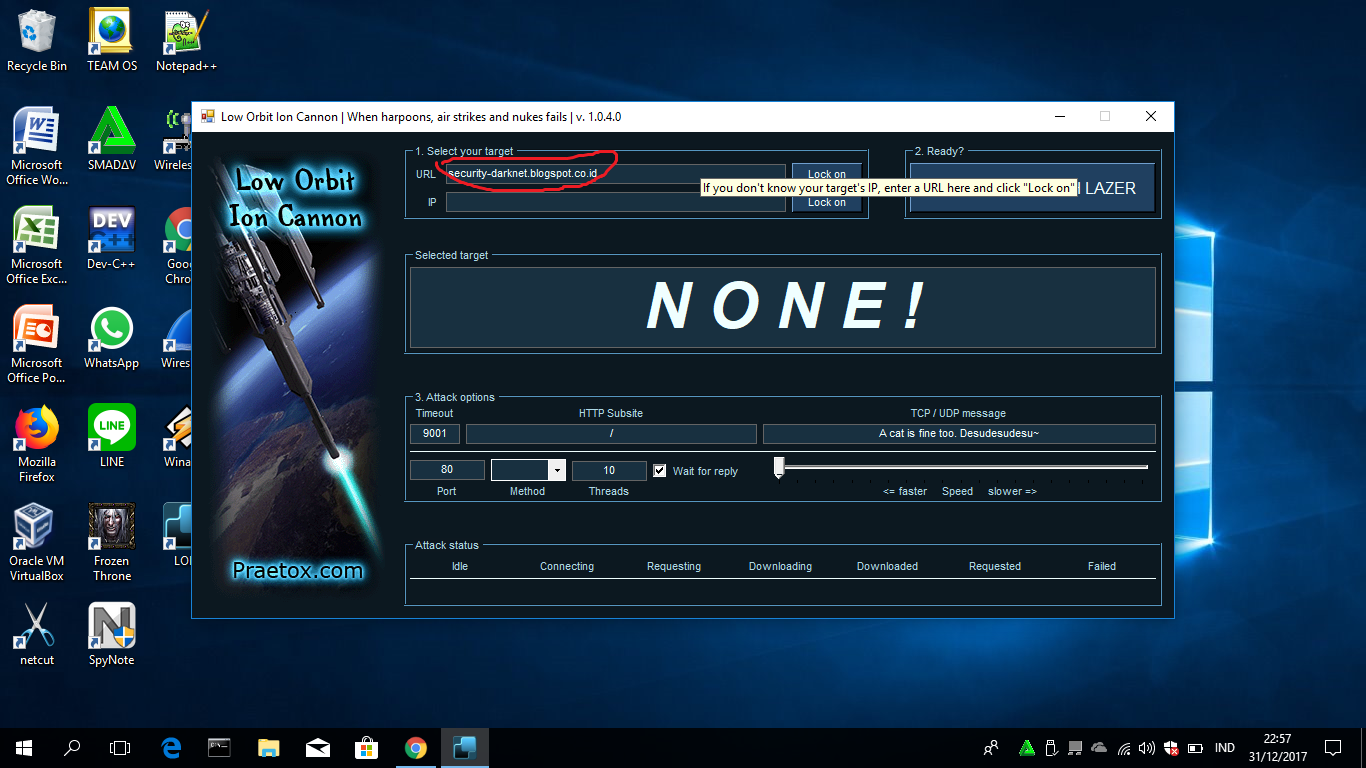The width and height of the screenshot is (1366, 768).
Task: Open the WhatsApp desktop shortcut
Action: coord(112,337)
